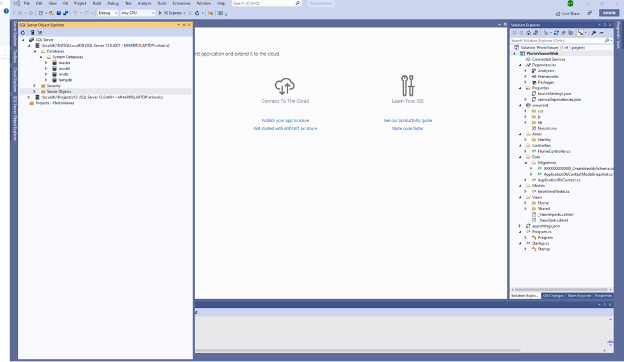Click the Visual Studio logo icon in title bar
The height and width of the screenshot is (362, 624).
[x=17, y=3]
